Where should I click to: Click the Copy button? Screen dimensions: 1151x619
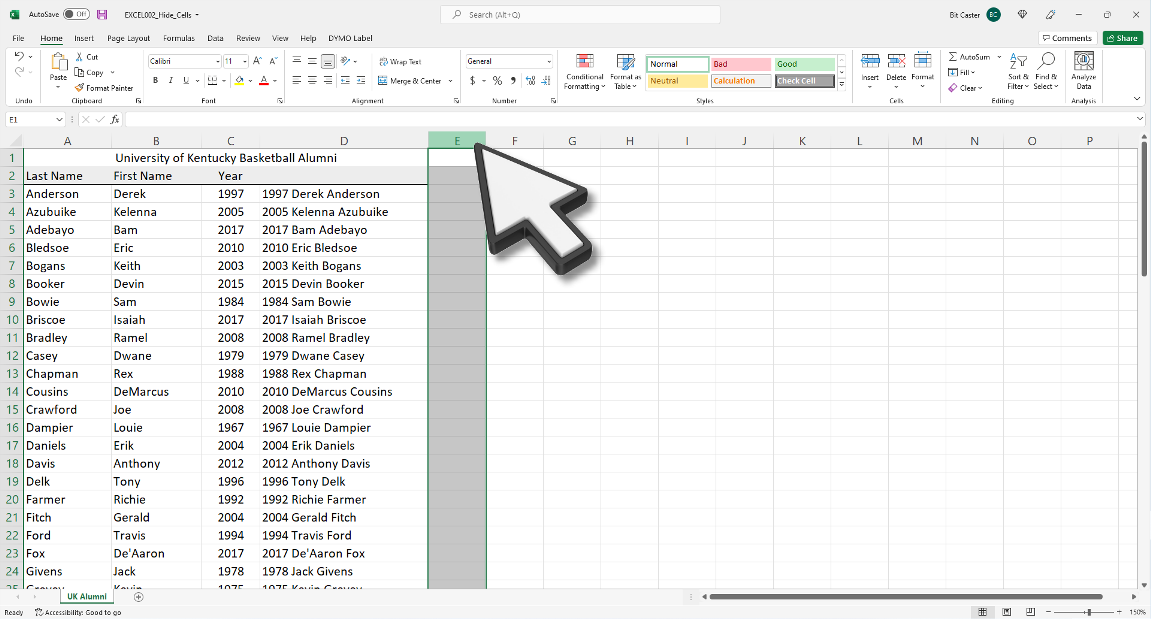click(x=89, y=73)
